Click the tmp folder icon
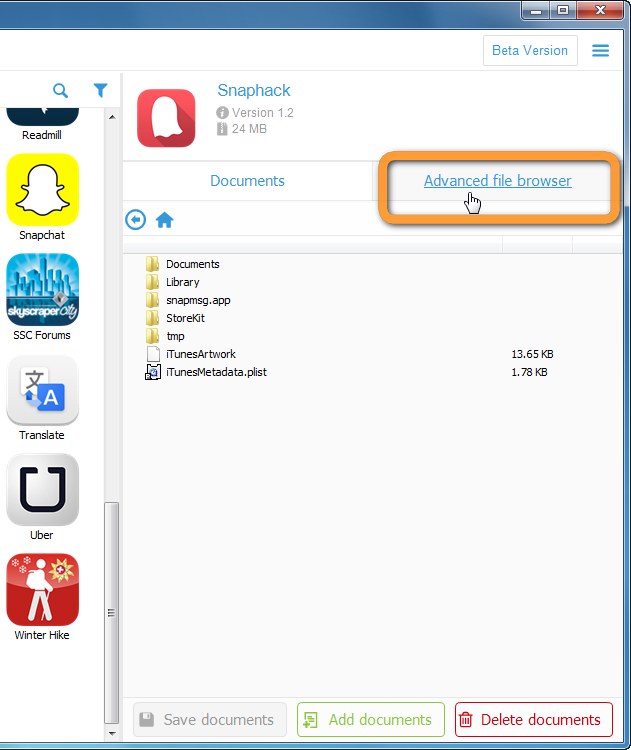The image size is (631, 750). click(152, 336)
